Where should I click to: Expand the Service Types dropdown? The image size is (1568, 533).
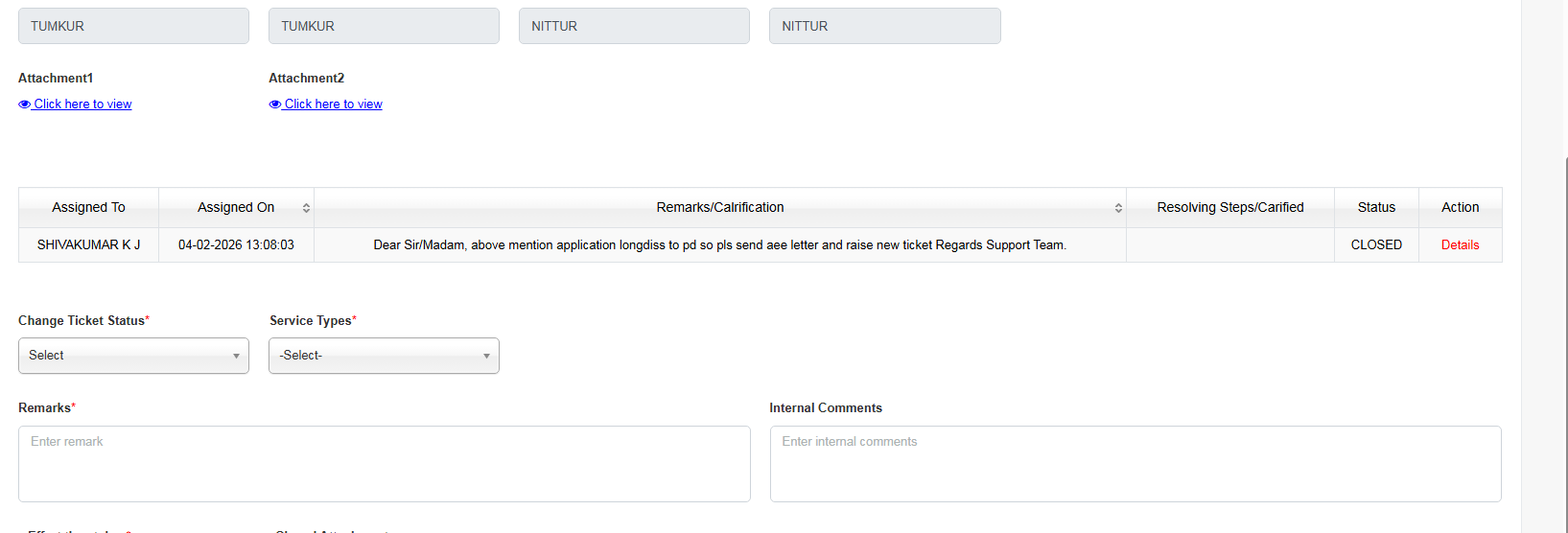384,356
